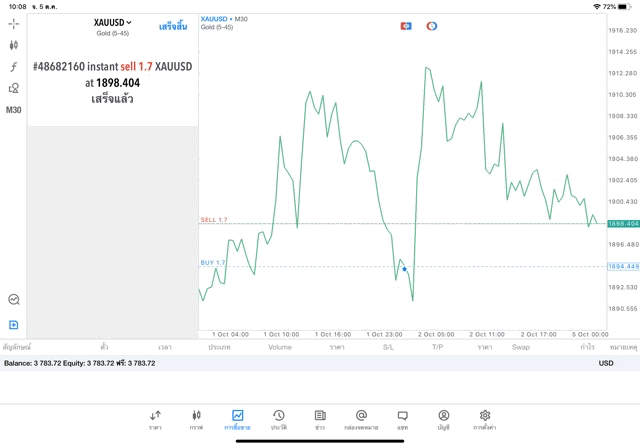Tap the battery indicator in status bar

coord(624,7)
